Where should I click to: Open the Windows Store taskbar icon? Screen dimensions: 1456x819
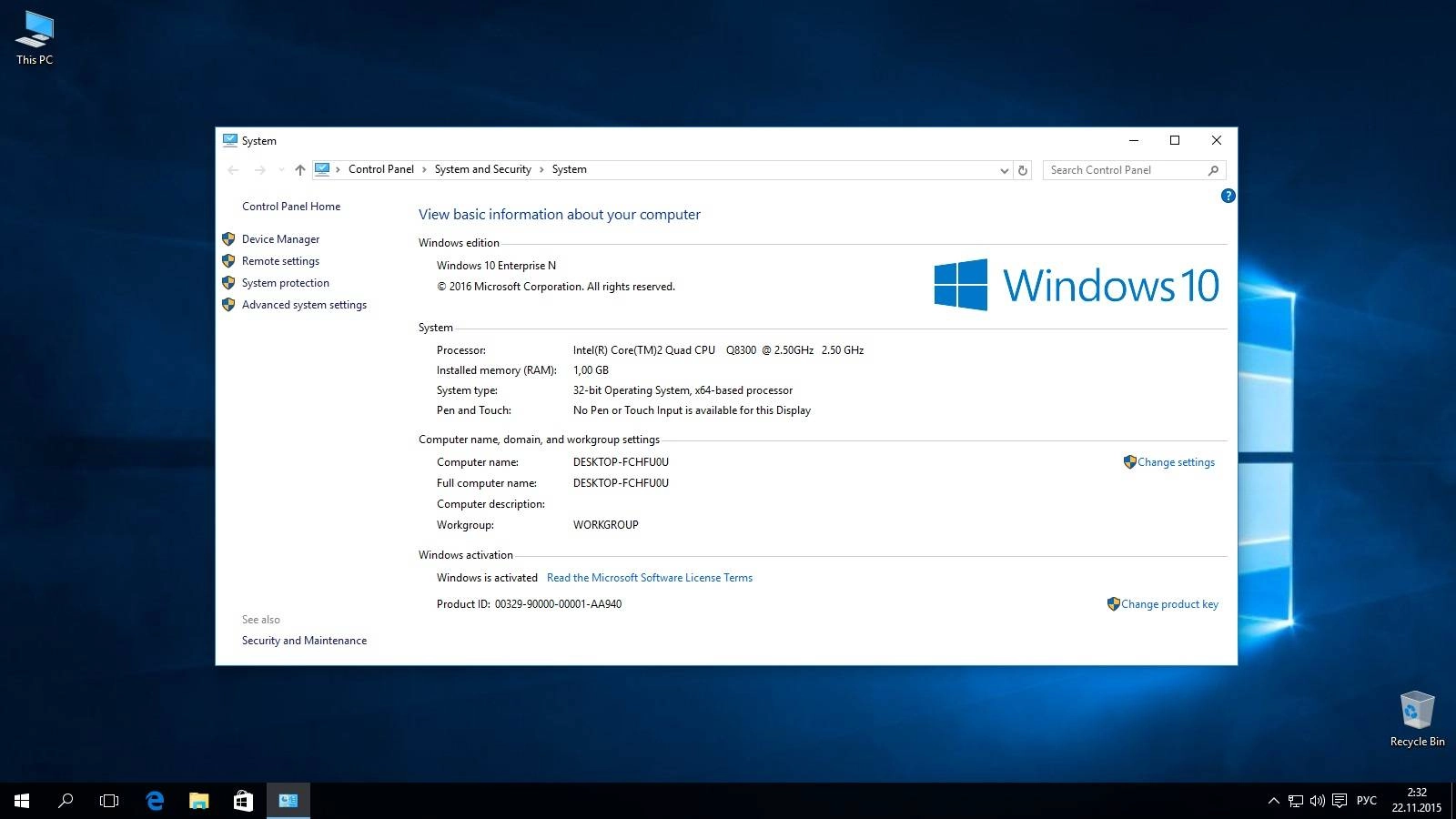coord(243,801)
